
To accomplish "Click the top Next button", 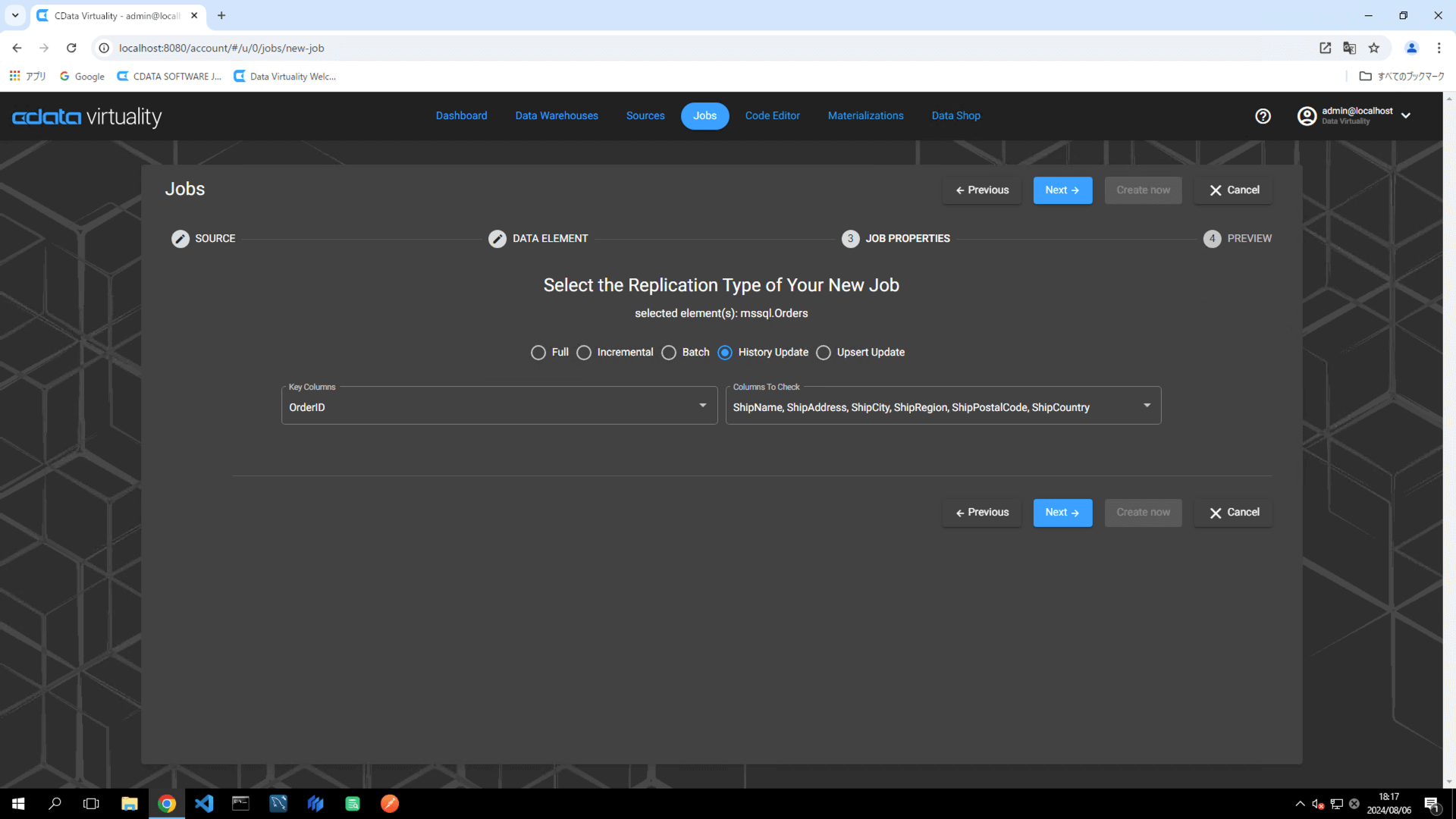I will [1062, 190].
